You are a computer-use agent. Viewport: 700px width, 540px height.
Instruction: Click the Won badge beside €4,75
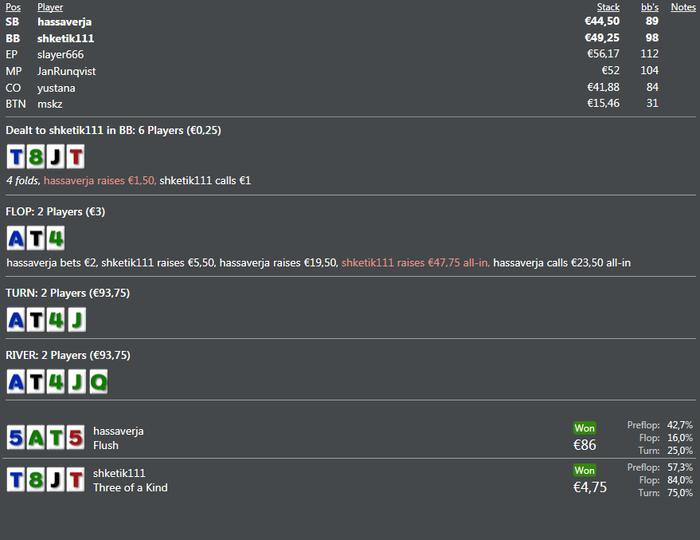584,470
